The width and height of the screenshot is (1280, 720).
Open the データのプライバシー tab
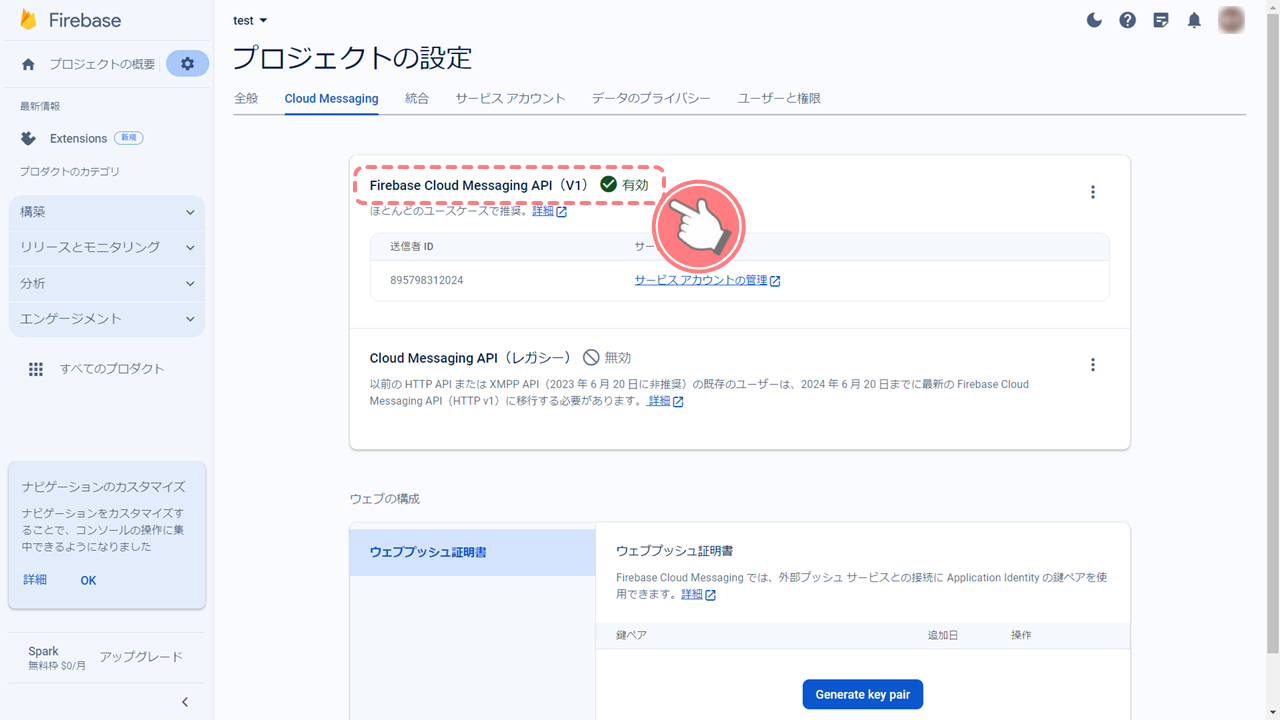pyautogui.click(x=651, y=98)
